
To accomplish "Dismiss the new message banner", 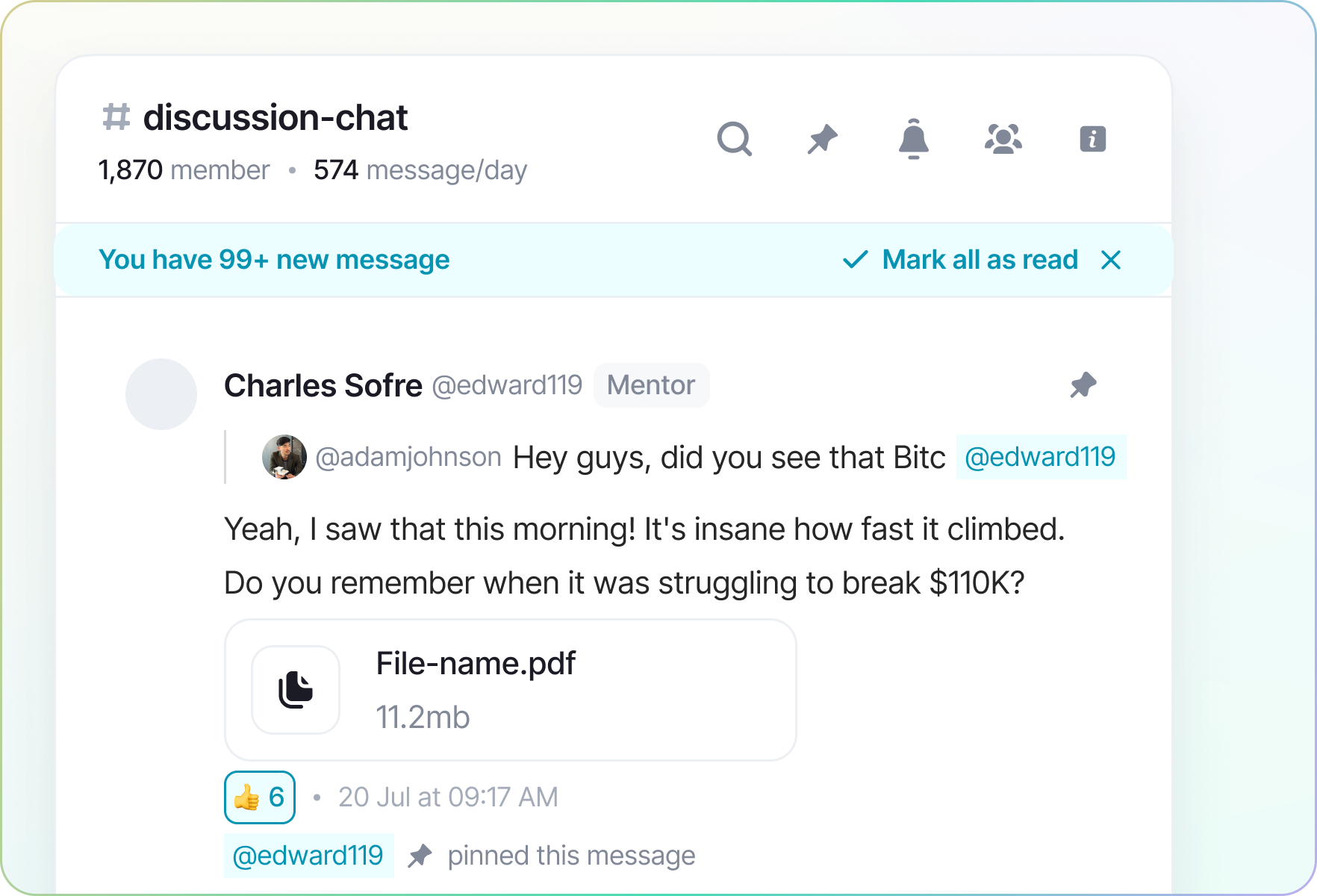I will click(x=1111, y=260).
